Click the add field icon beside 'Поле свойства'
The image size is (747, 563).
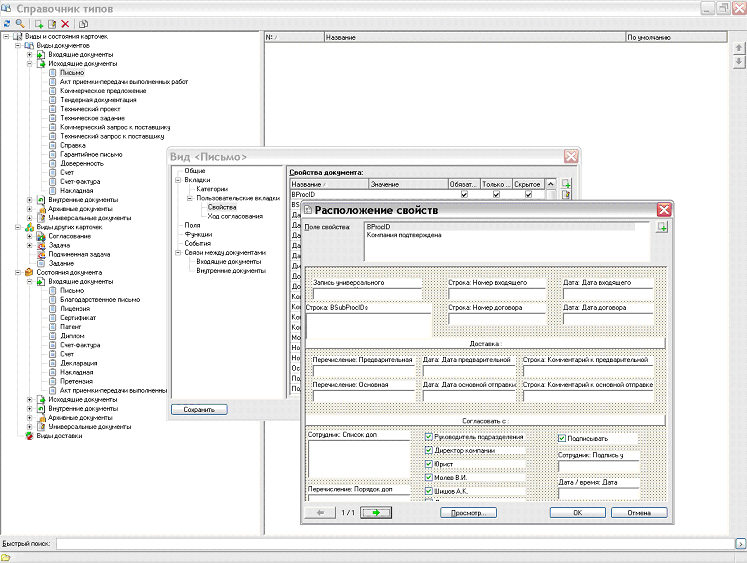tap(661, 228)
